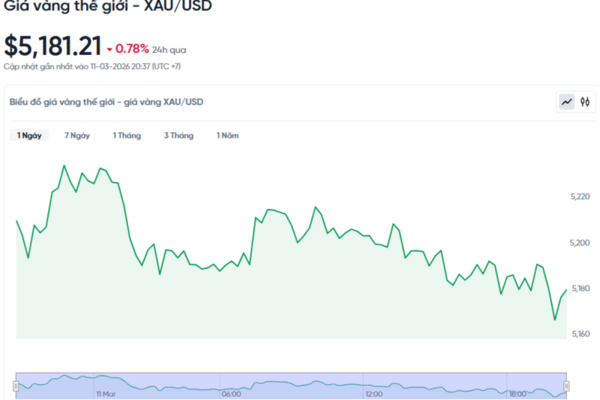600x400 pixels.
Task: Switch to the line chart view icon
Action: pyautogui.click(x=567, y=101)
